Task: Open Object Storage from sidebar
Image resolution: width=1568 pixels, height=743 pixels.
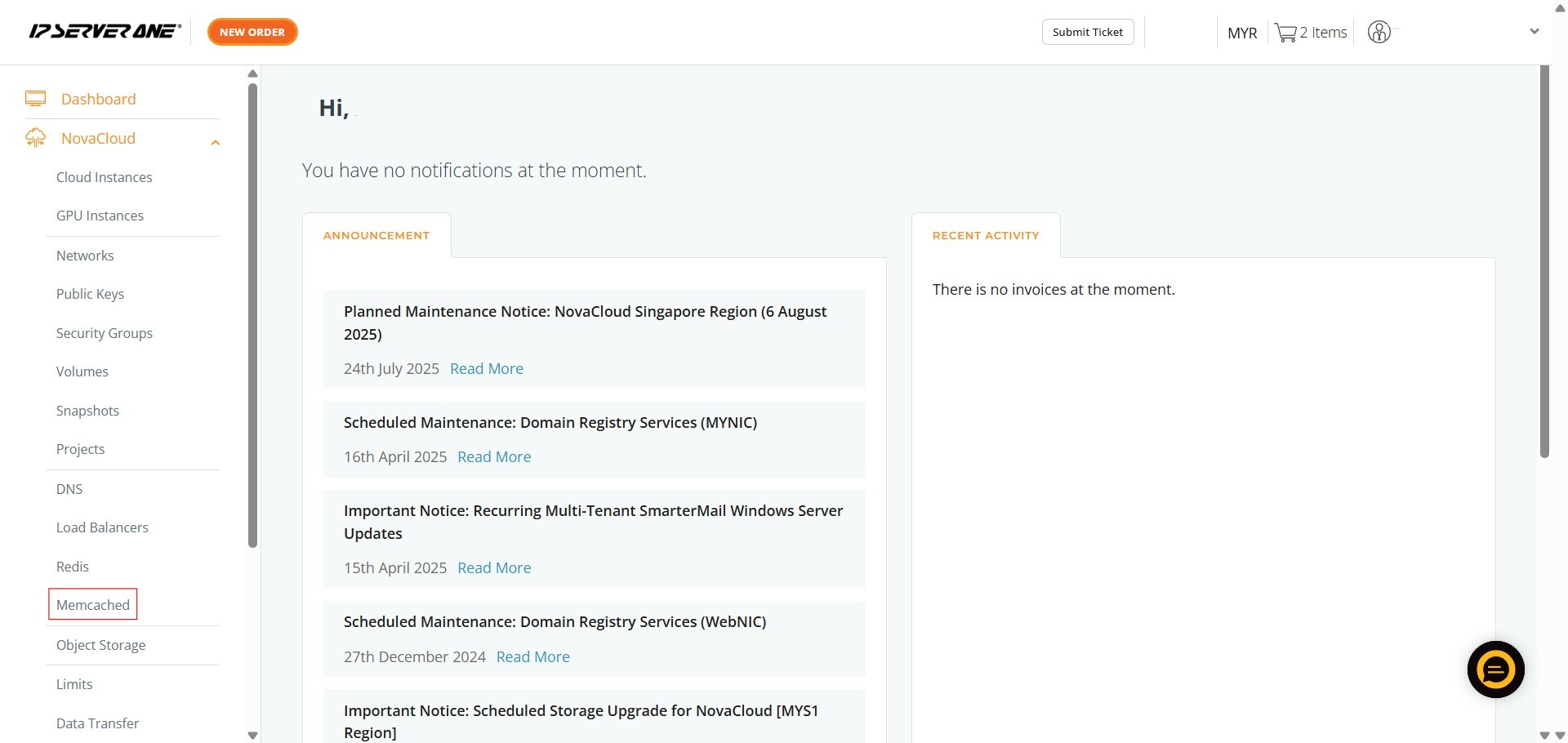Action: [x=100, y=645]
